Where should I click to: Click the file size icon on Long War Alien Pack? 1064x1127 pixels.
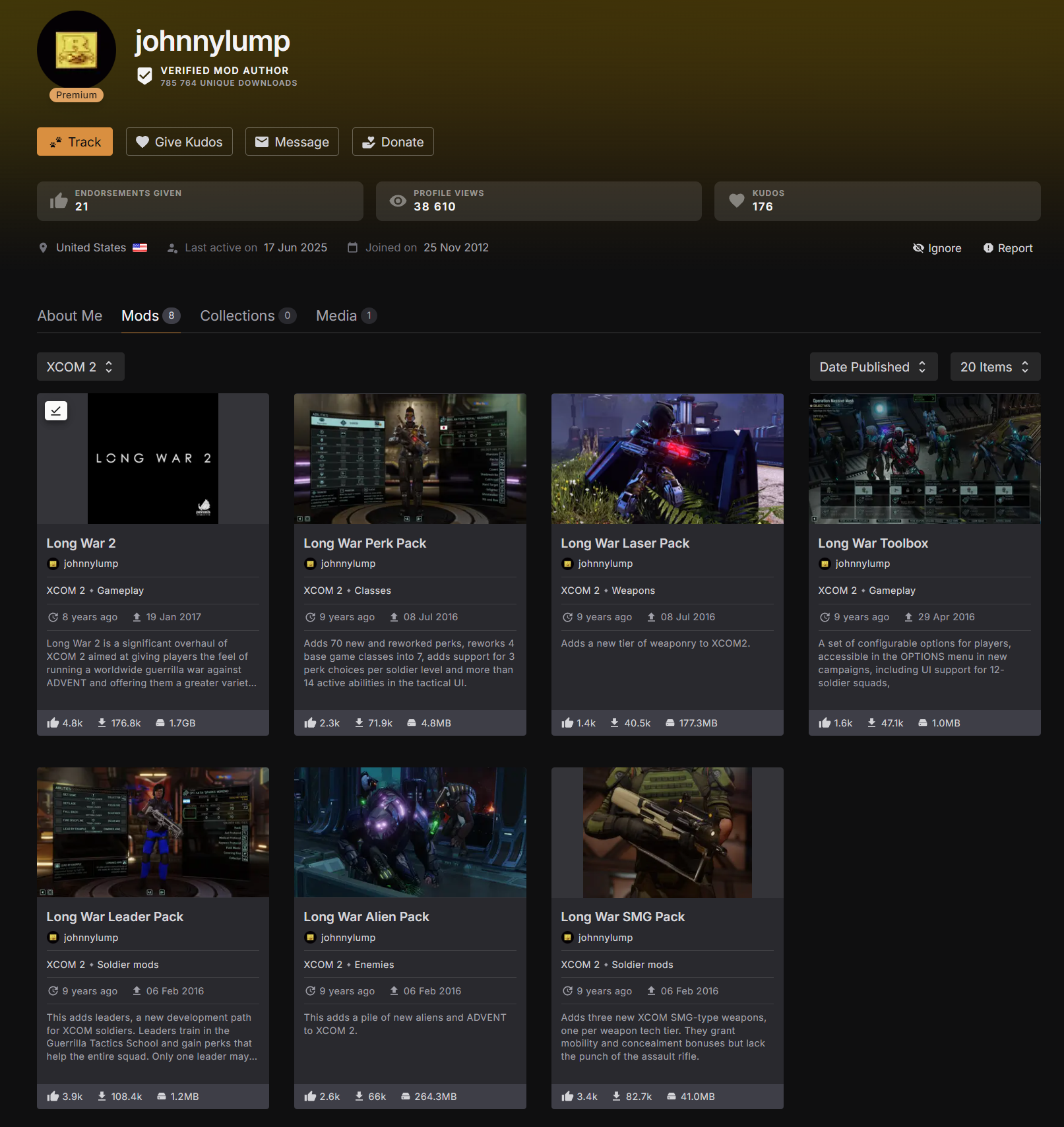[406, 1097]
